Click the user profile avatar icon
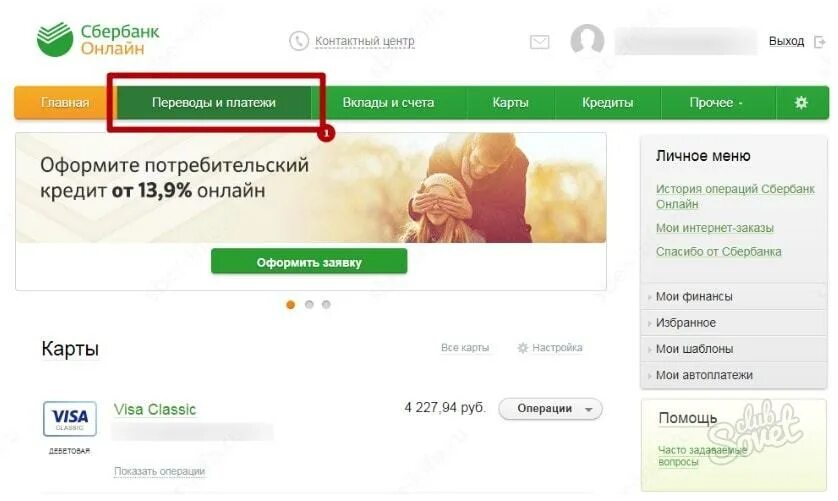The image size is (838, 501). click(587, 41)
